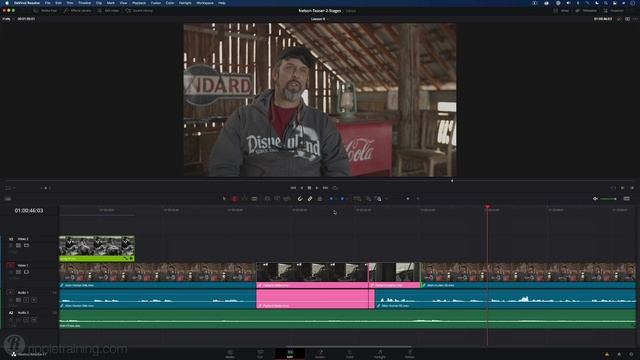Open the Mixer panel
Screen dimensions: 640x360
tap(562, 11)
